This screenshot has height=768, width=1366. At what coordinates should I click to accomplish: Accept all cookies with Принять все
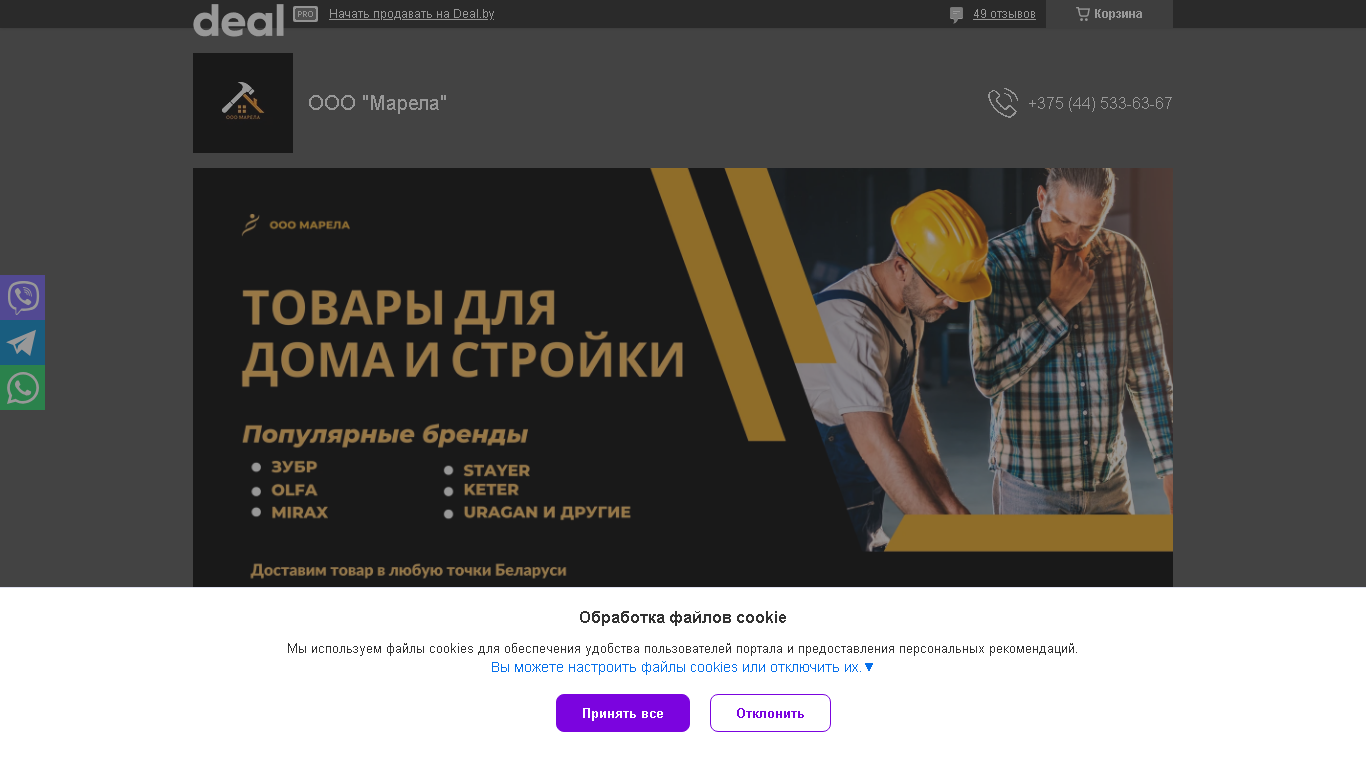[623, 713]
